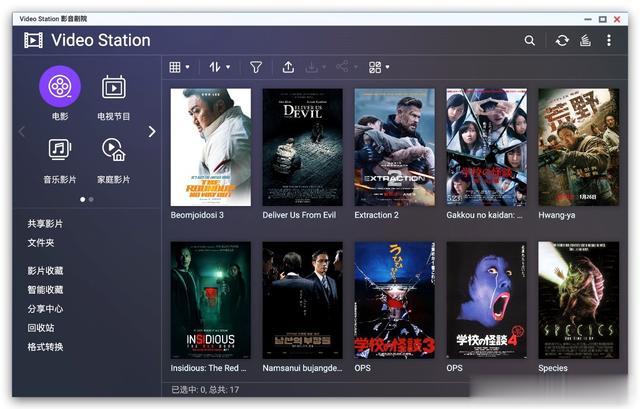The width and height of the screenshot is (640, 409).
Task: Open the three-dot more options menu
Action: (x=609, y=40)
